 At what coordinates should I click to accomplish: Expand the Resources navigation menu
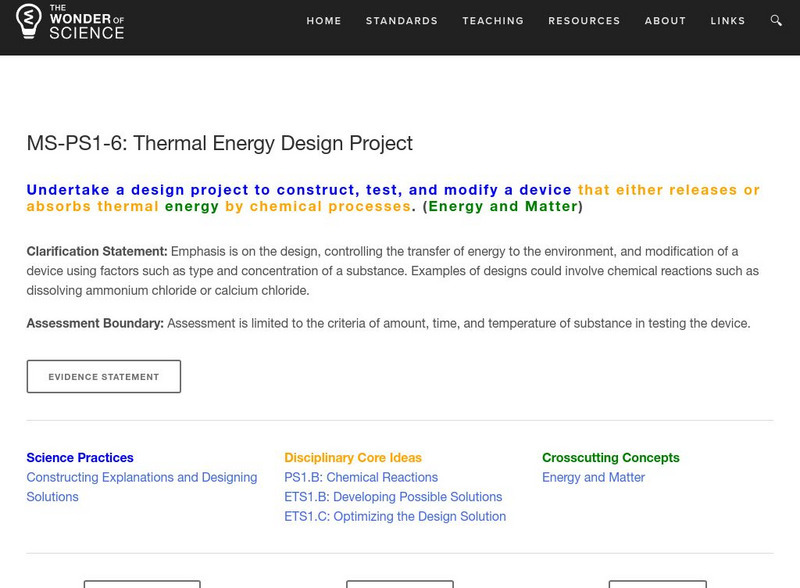pyautogui.click(x=584, y=21)
